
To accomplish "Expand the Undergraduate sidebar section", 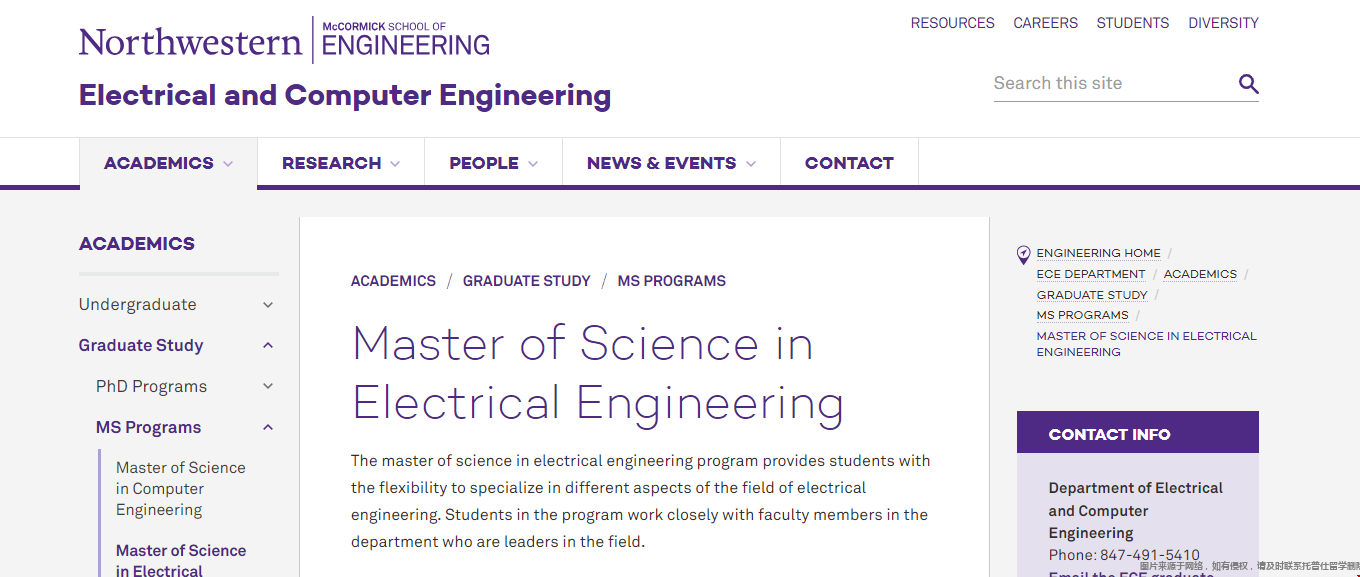I will (268, 305).
